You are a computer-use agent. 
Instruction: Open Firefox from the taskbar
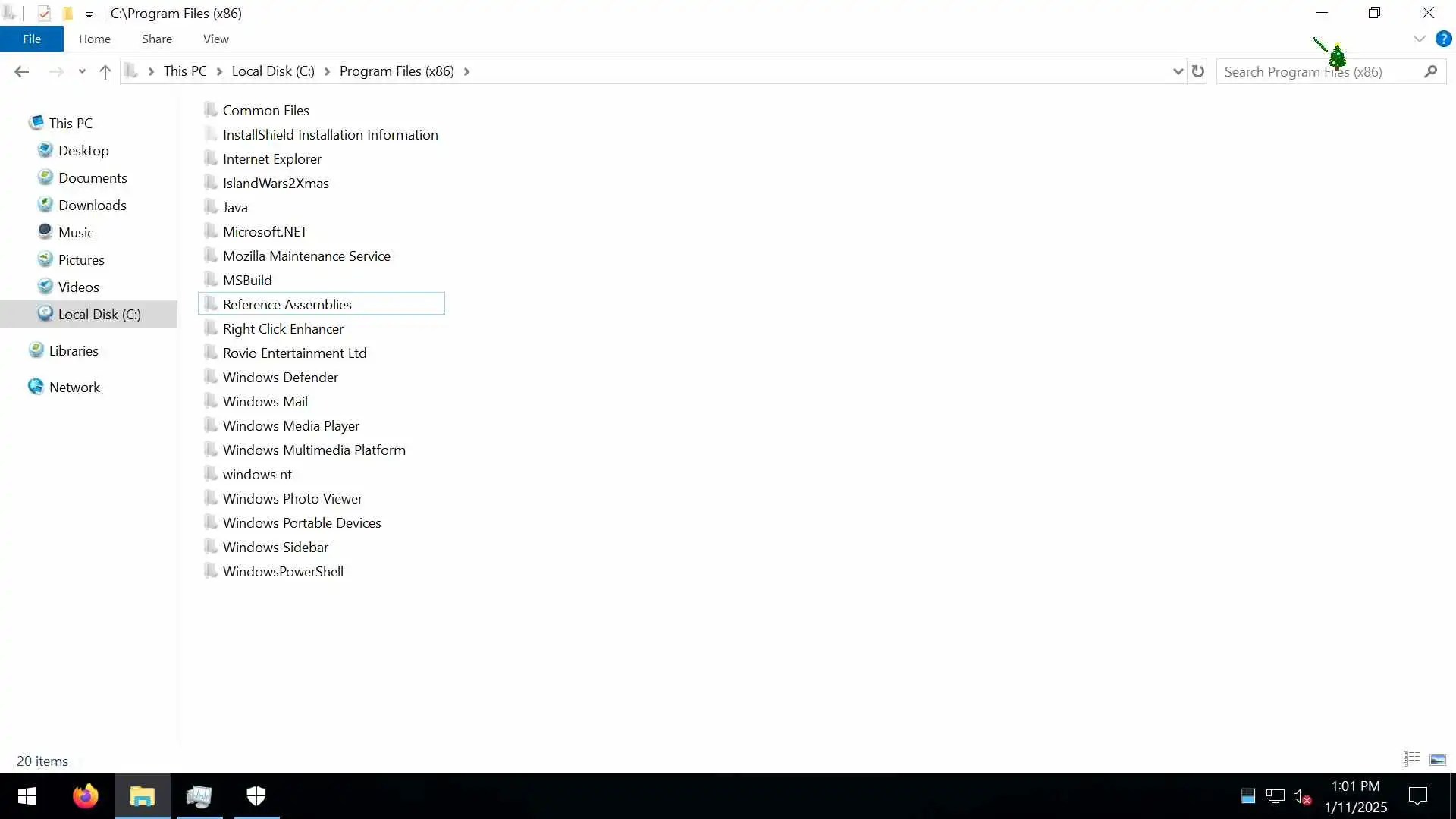coord(86,796)
